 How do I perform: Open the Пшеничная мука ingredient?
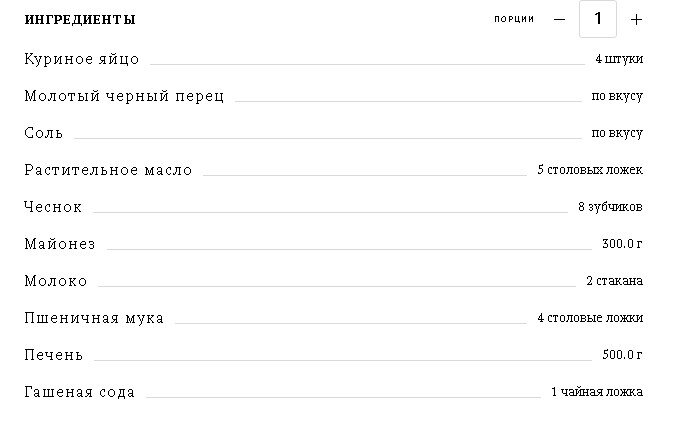[x=94, y=318]
